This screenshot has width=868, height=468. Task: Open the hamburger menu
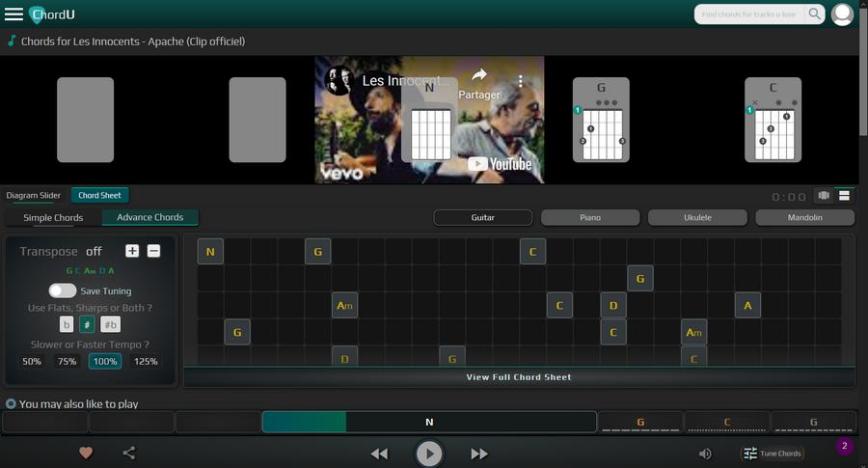(x=13, y=14)
